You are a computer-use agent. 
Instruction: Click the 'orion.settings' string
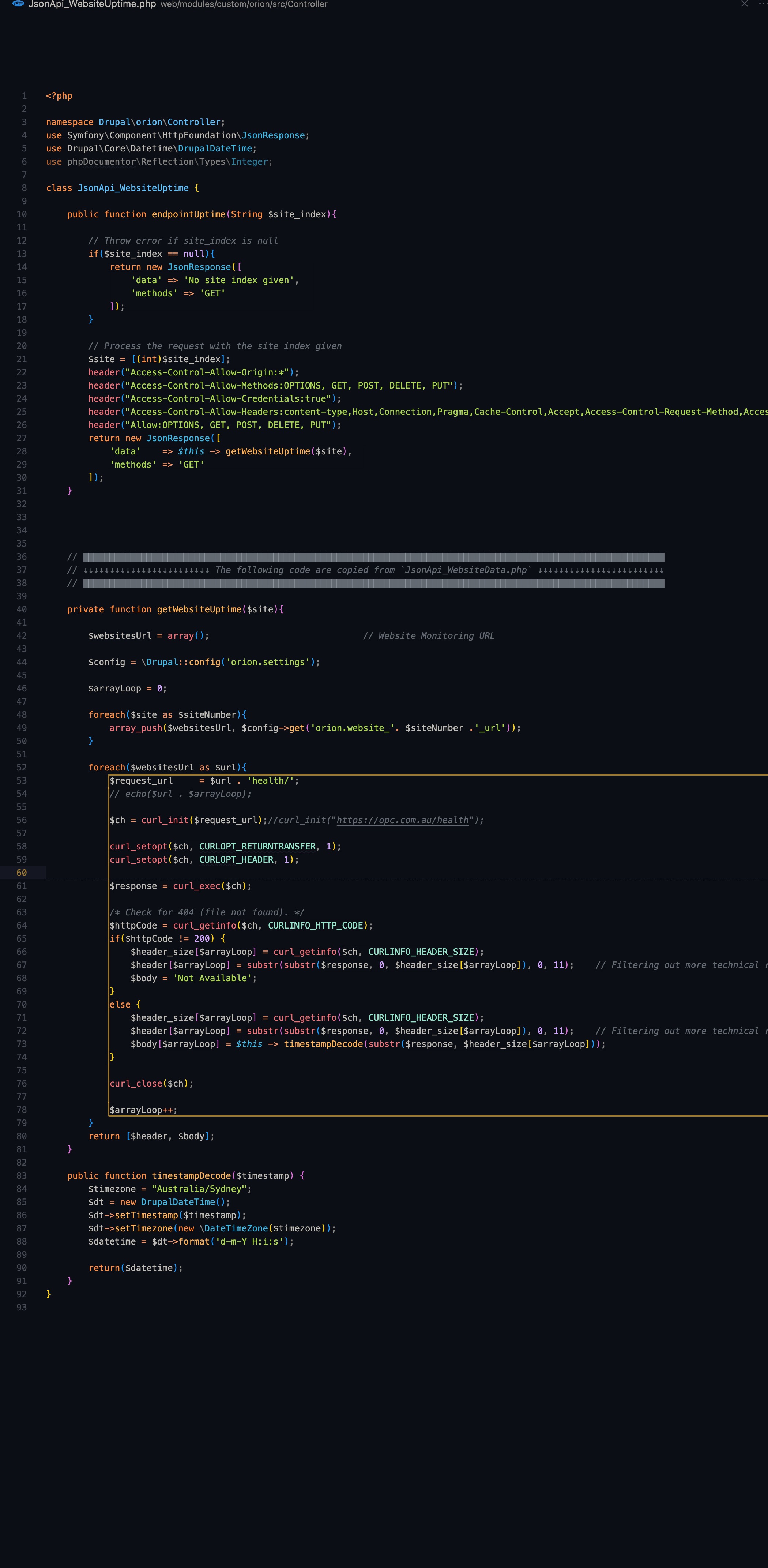tap(268, 662)
